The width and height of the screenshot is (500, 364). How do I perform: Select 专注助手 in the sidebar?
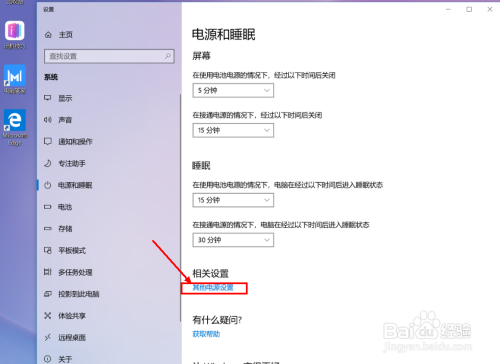tap(72, 163)
